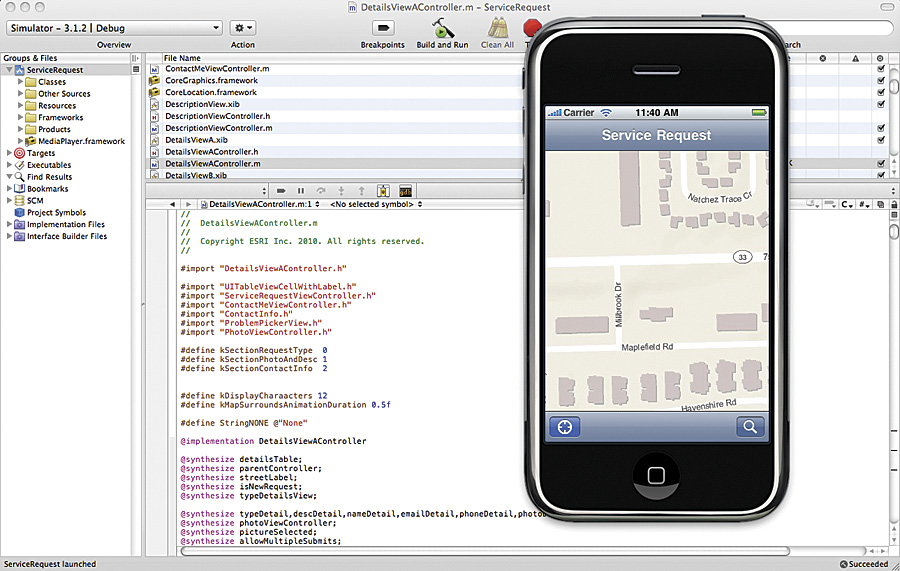Open the debugger window spray-can icon
This screenshot has width=900, height=571.
click(x=383, y=191)
